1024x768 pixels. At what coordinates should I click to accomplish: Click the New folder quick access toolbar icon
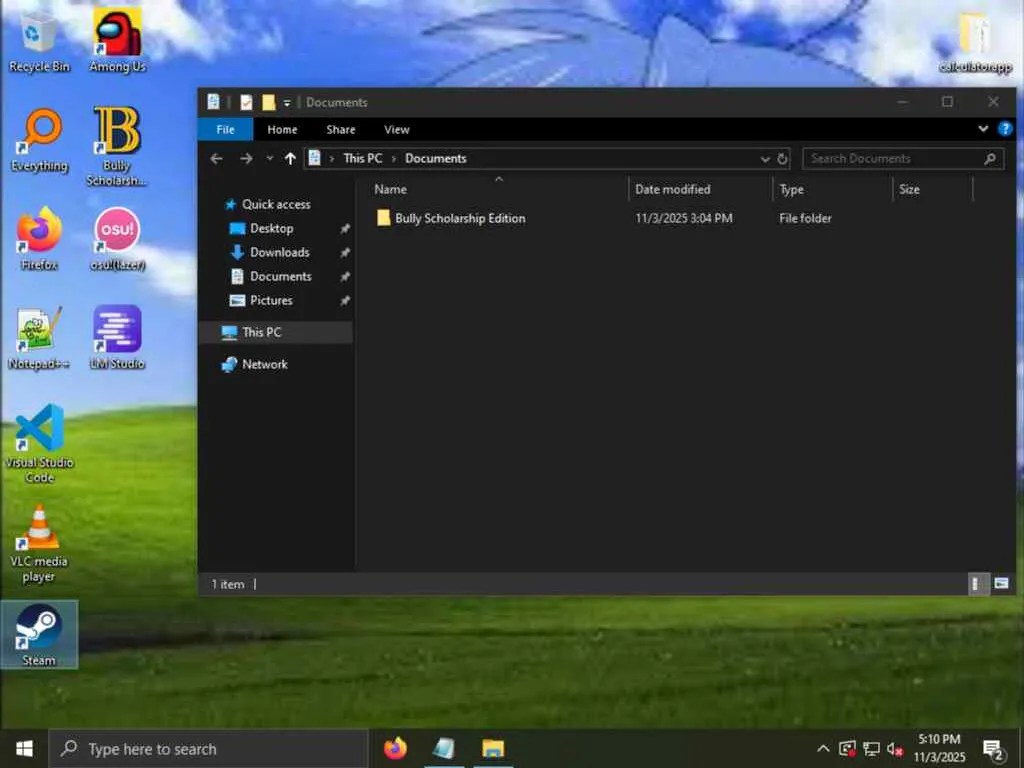(268, 103)
